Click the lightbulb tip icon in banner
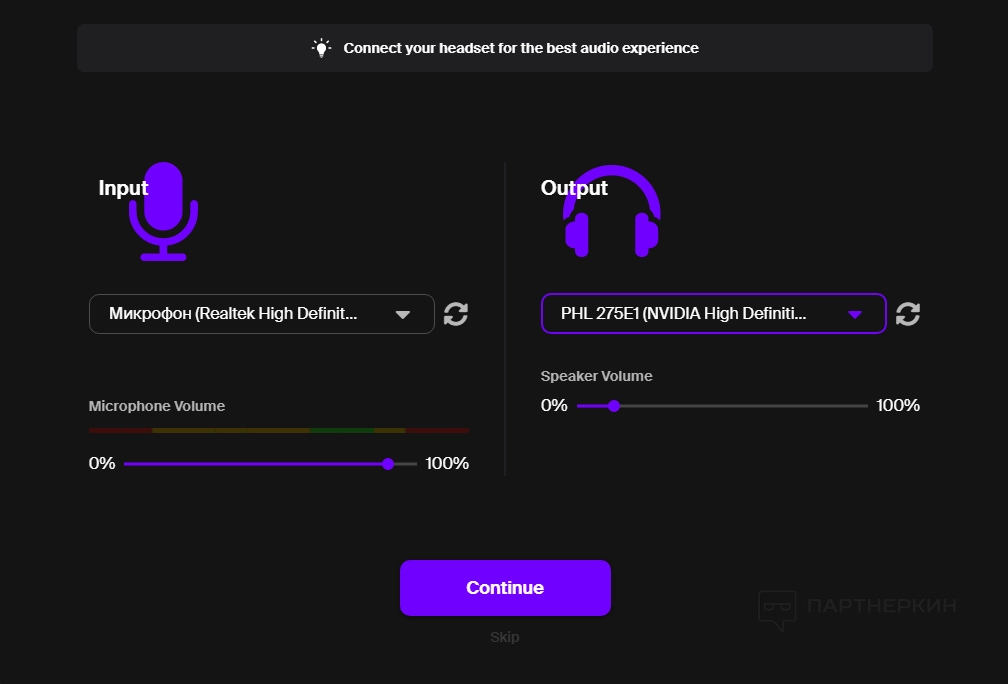This screenshot has height=684, width=1008. click(321, 48)
